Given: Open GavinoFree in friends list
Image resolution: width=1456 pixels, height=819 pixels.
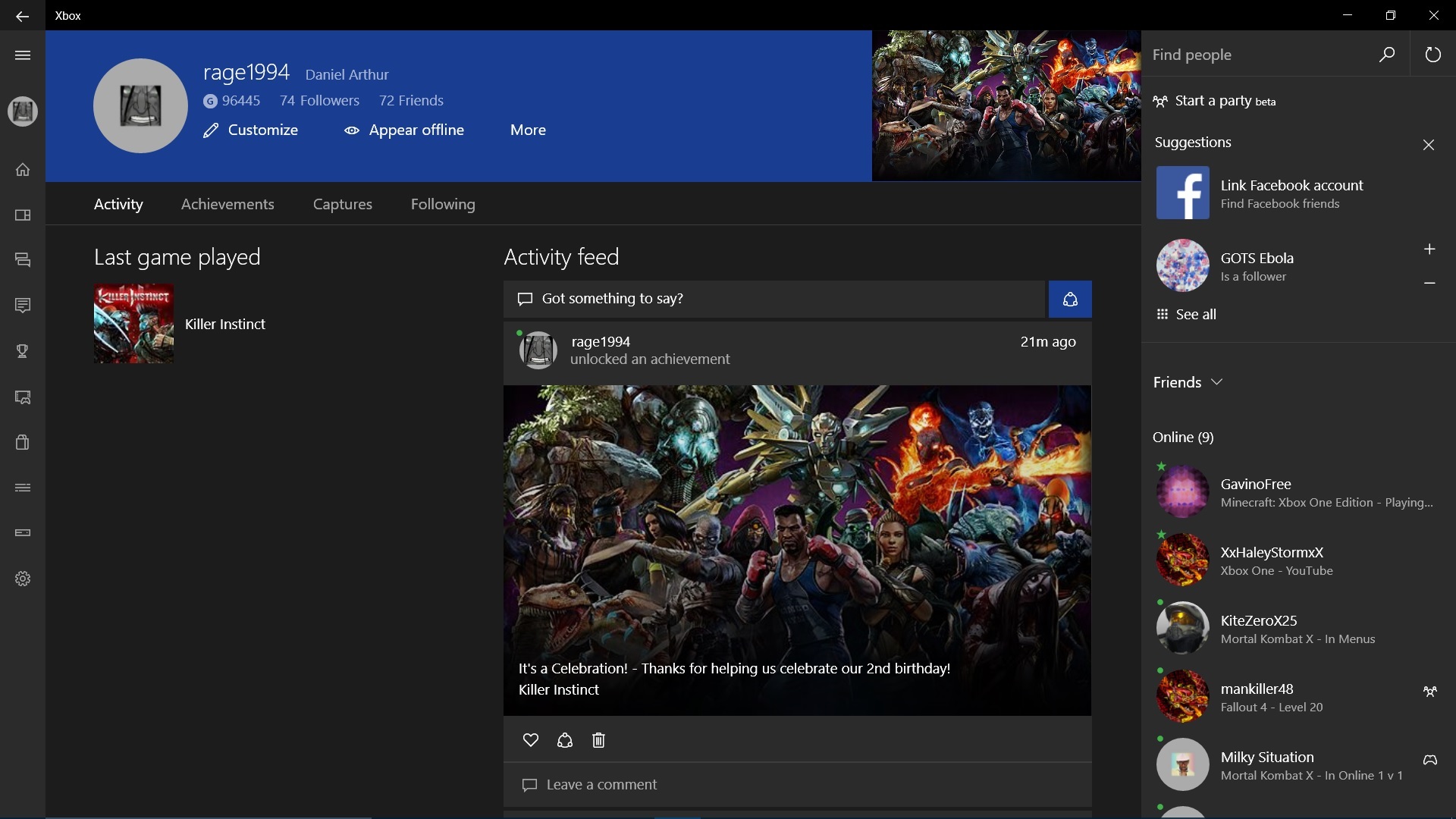Looking at the screenshot, I should click(1297, 493).
